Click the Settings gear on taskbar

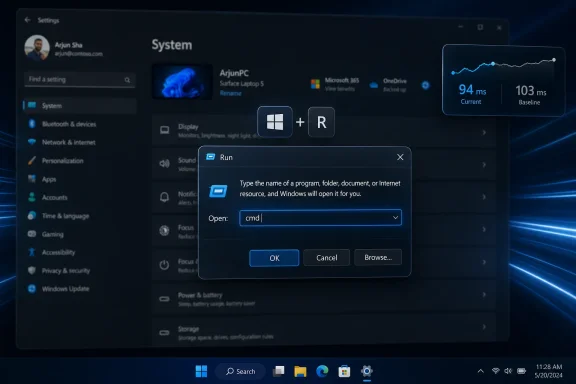click(367, 371)
